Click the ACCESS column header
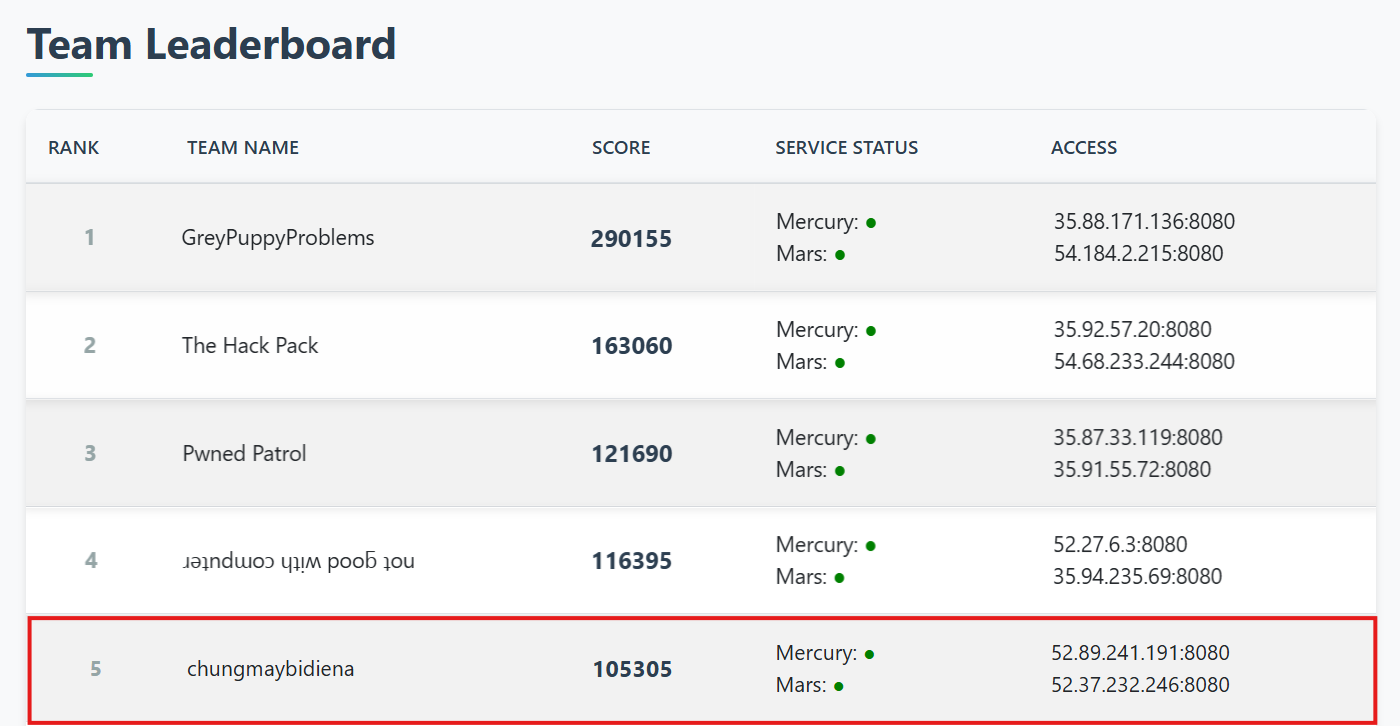The width and height of the screenshot is (1400, 726). 1084,148
